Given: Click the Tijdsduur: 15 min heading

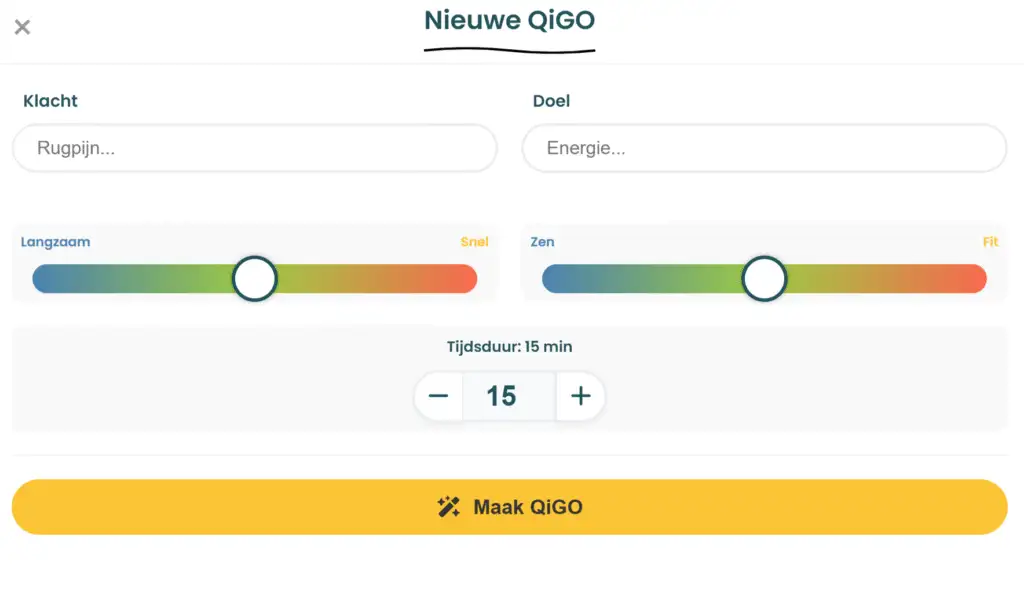Looking at the screenshot, I should pyautogui.click(x=509, y=346).
